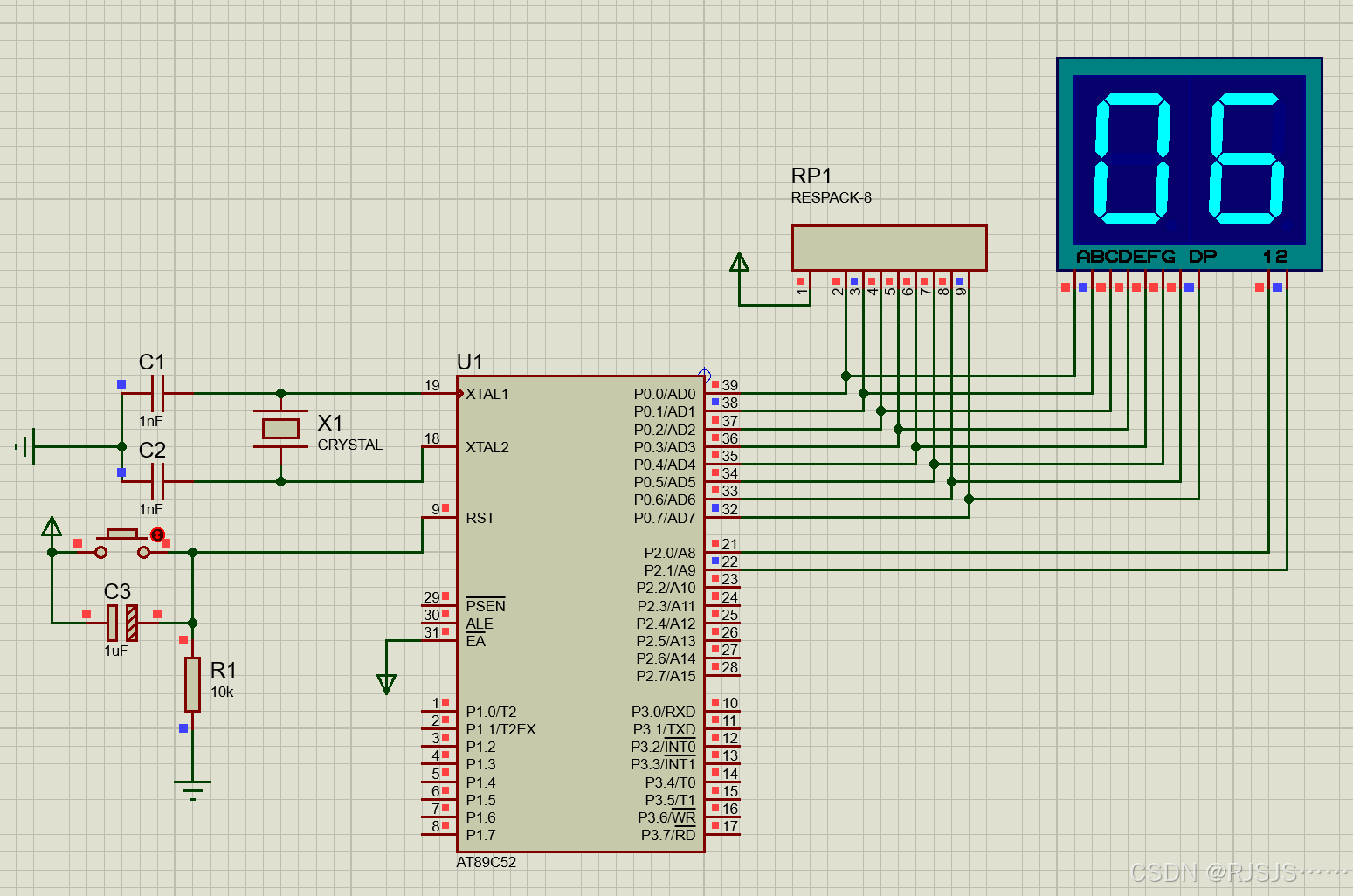
Task: Click the junction dot between C3 and R1
Action: 192,623
